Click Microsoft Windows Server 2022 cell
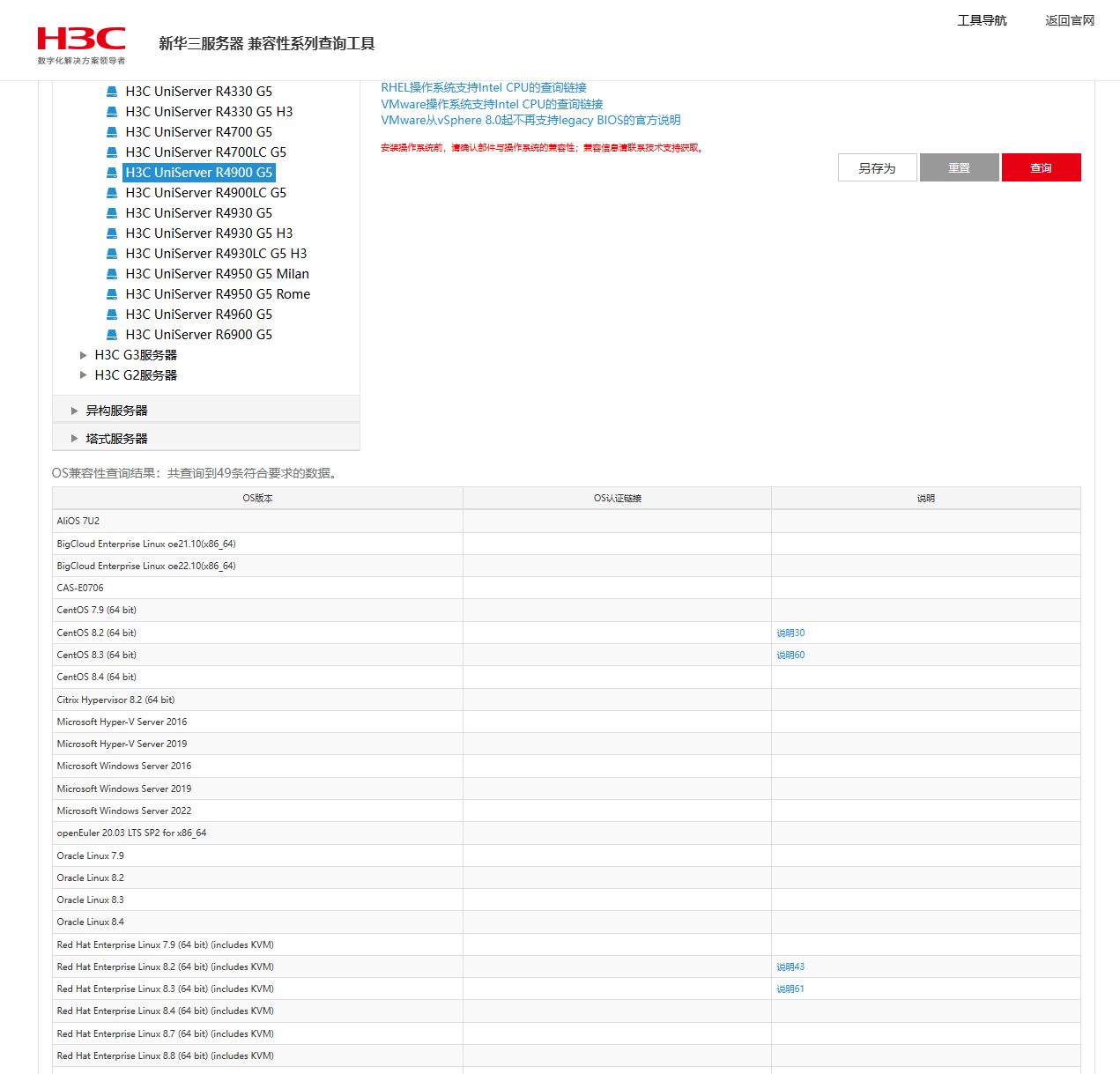This screenshot has width=1120, height=1074. (x=257, y=811)
